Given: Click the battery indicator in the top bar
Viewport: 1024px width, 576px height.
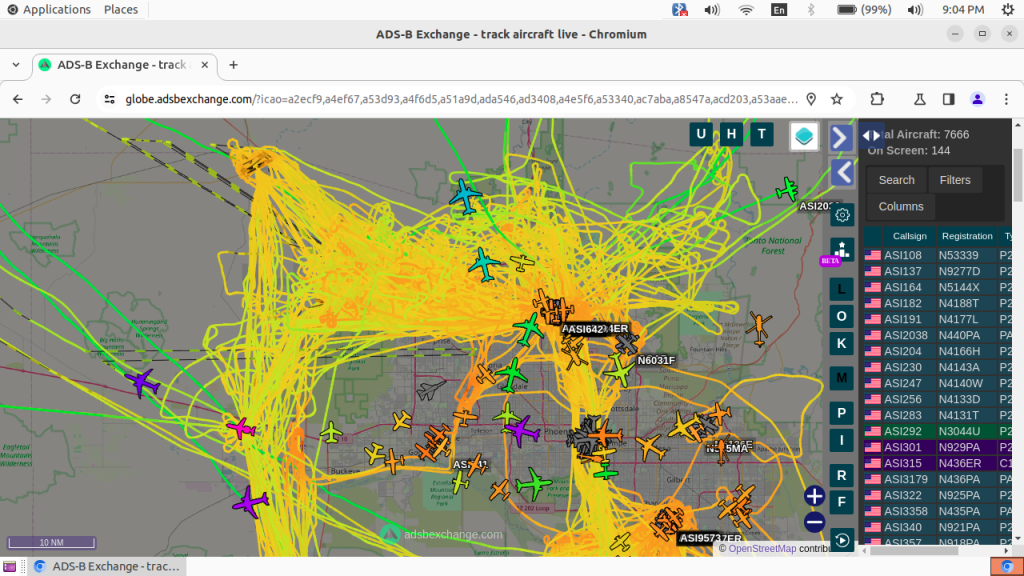Looking at the screenshot, I should 864,10.
